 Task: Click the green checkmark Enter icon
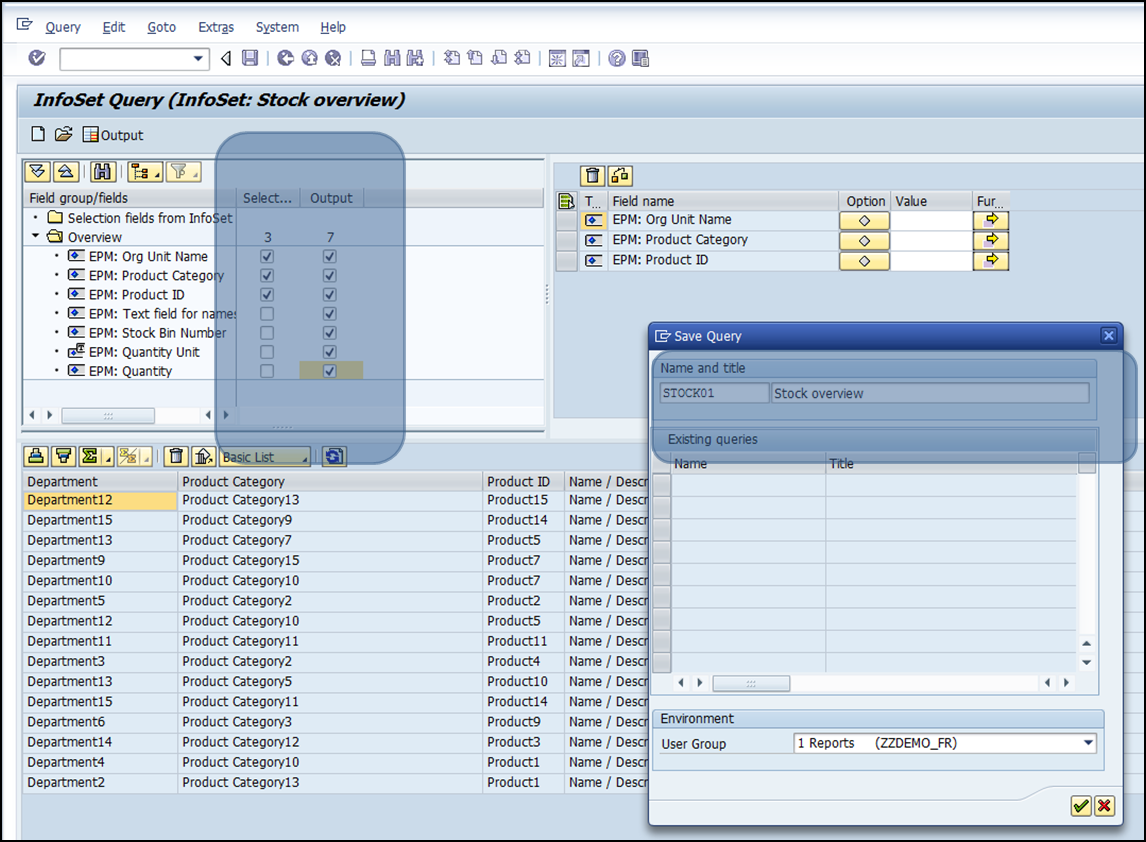[x=37, y=58]
